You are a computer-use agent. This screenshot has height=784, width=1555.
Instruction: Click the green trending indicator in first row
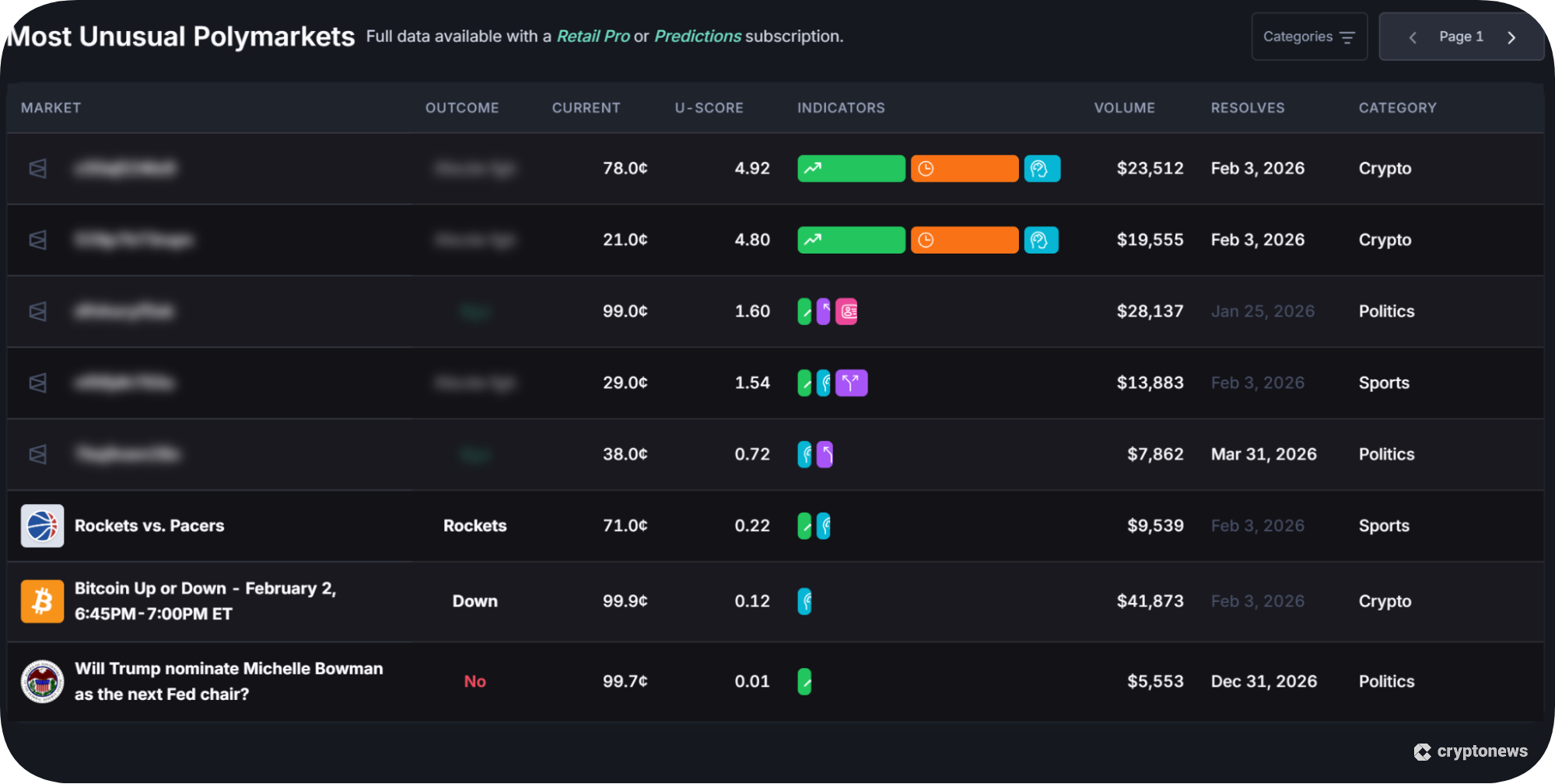pos(851,169)
